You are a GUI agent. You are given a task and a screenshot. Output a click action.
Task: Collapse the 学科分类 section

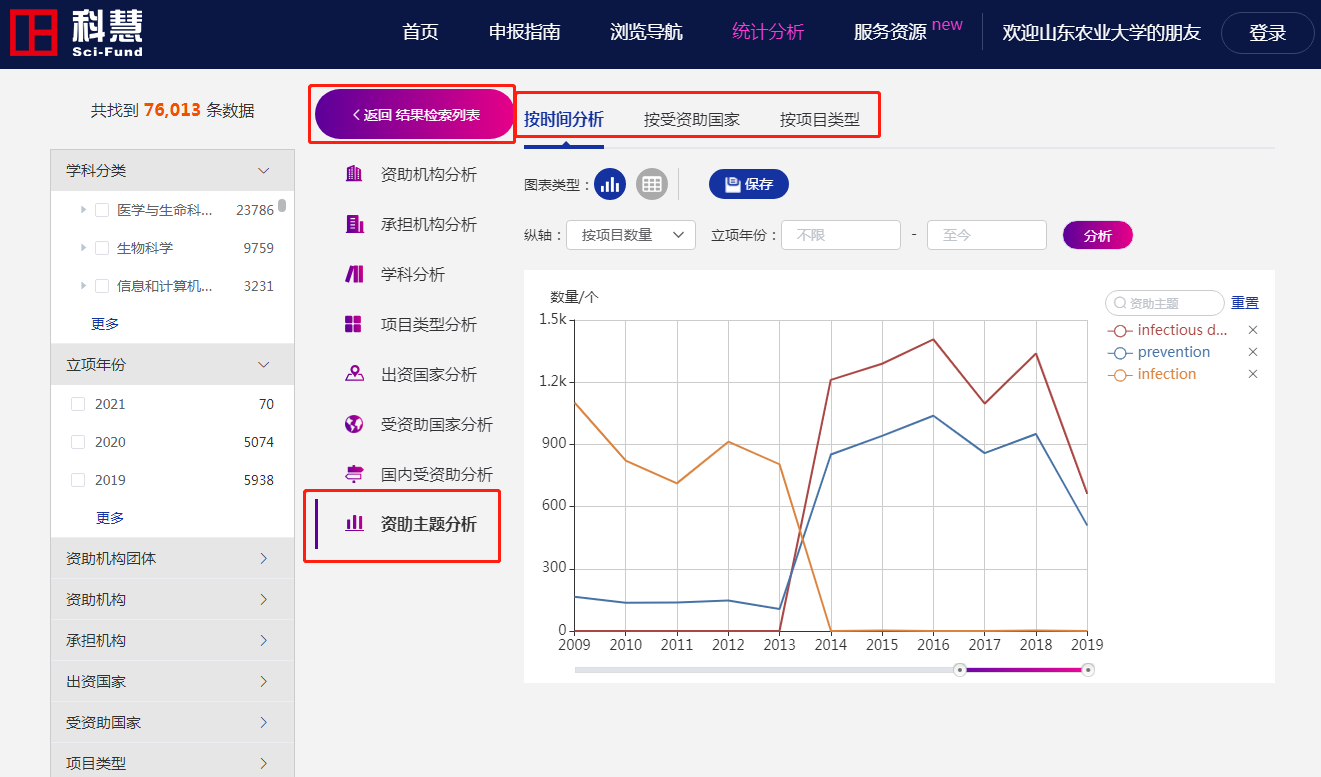[263, 171]
